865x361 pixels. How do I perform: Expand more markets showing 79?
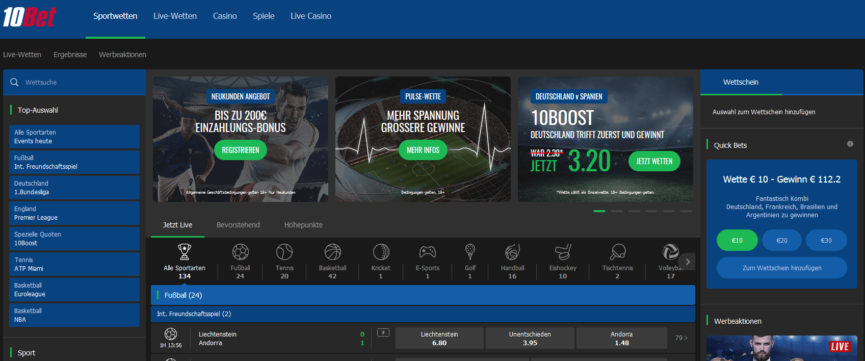681,338
